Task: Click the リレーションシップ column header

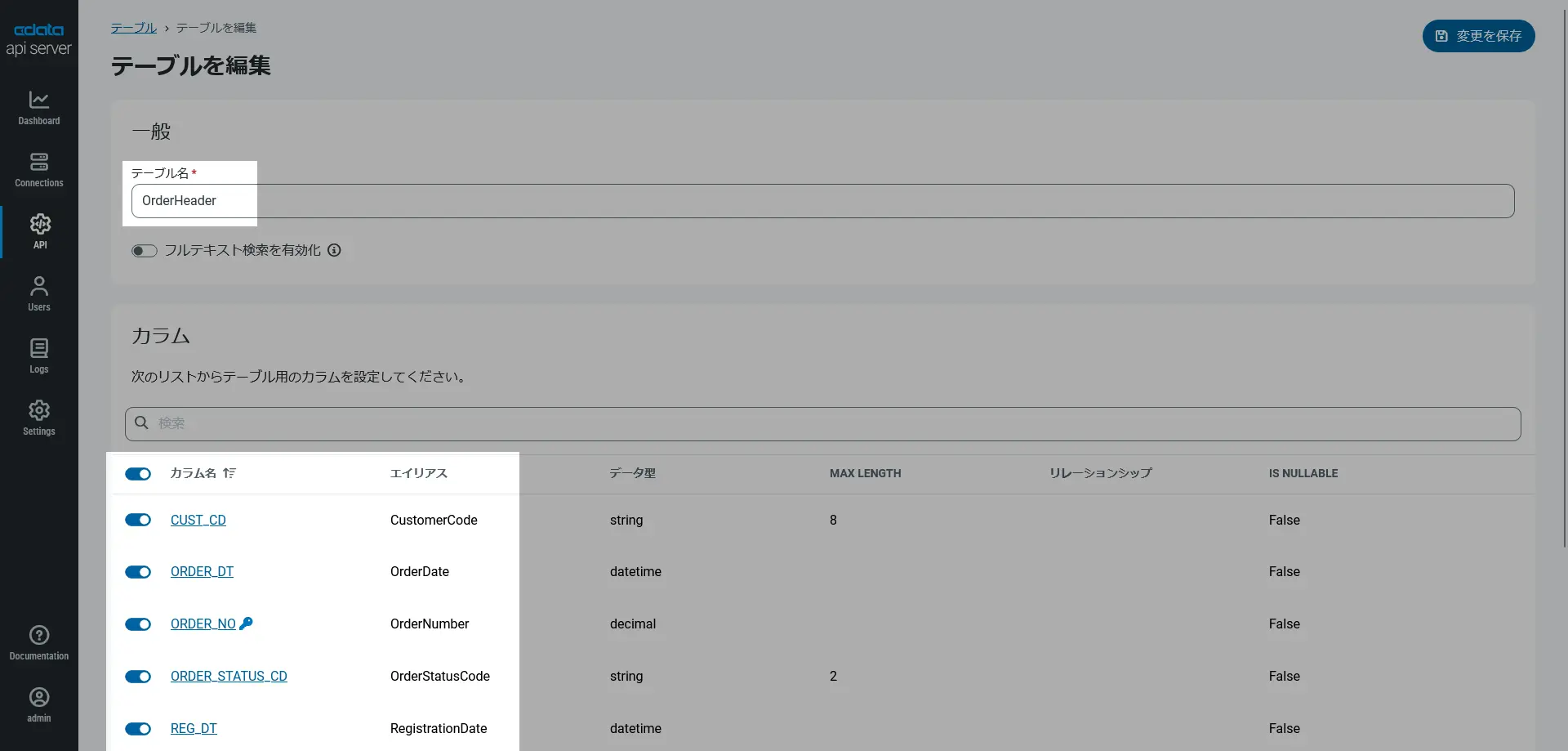Action: point(1101,473)
